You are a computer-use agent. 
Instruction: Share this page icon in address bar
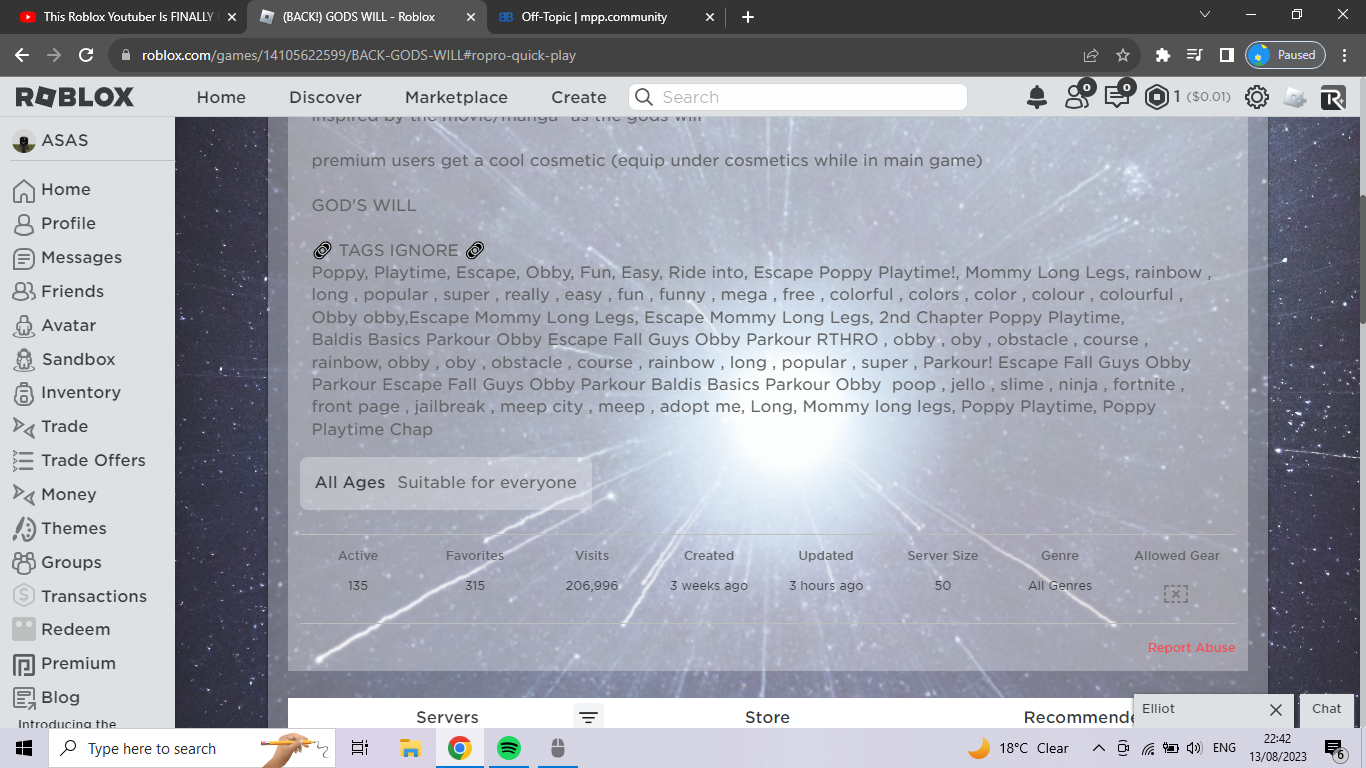tap(1091, 55)
